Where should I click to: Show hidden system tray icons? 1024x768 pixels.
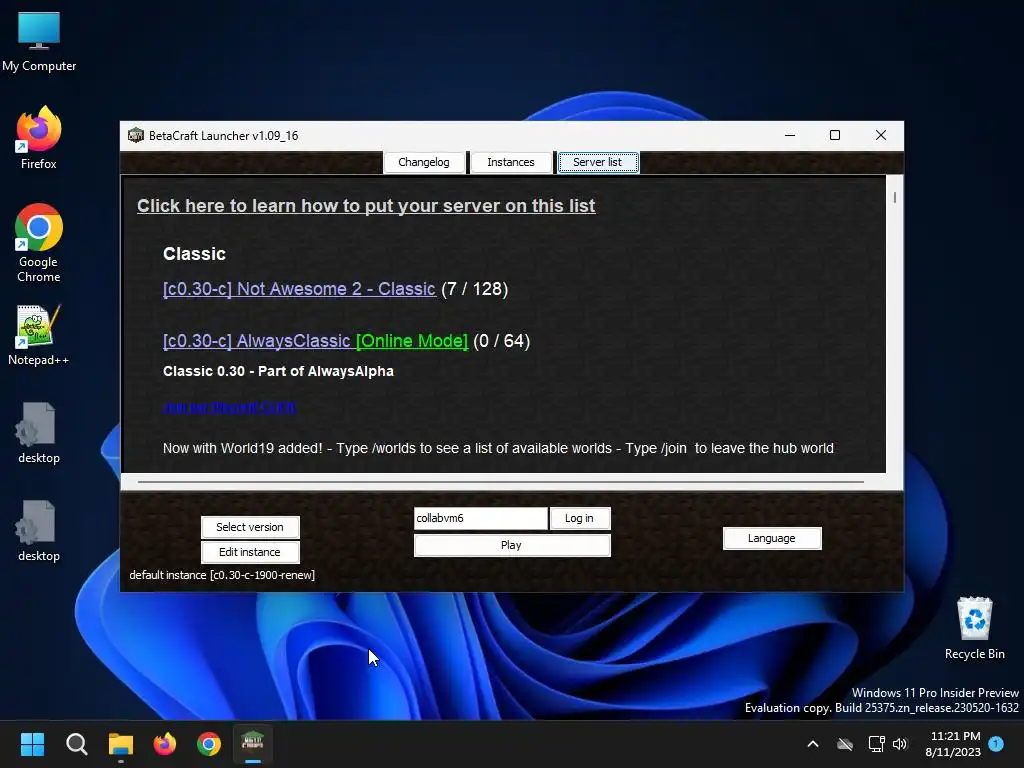click(813, 744)
